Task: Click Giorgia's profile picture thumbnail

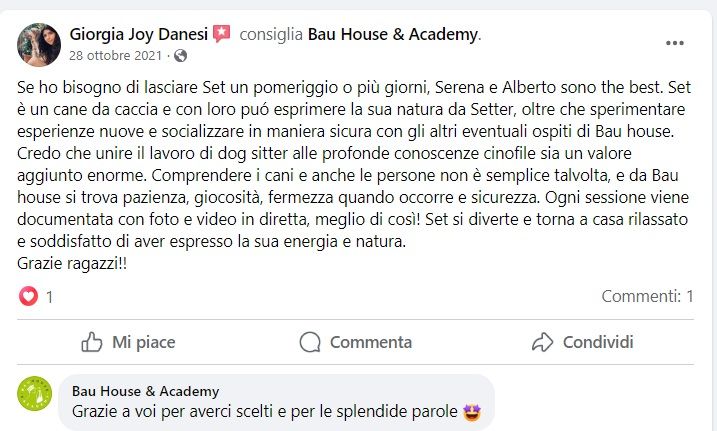Action: [x=39, y=44]
